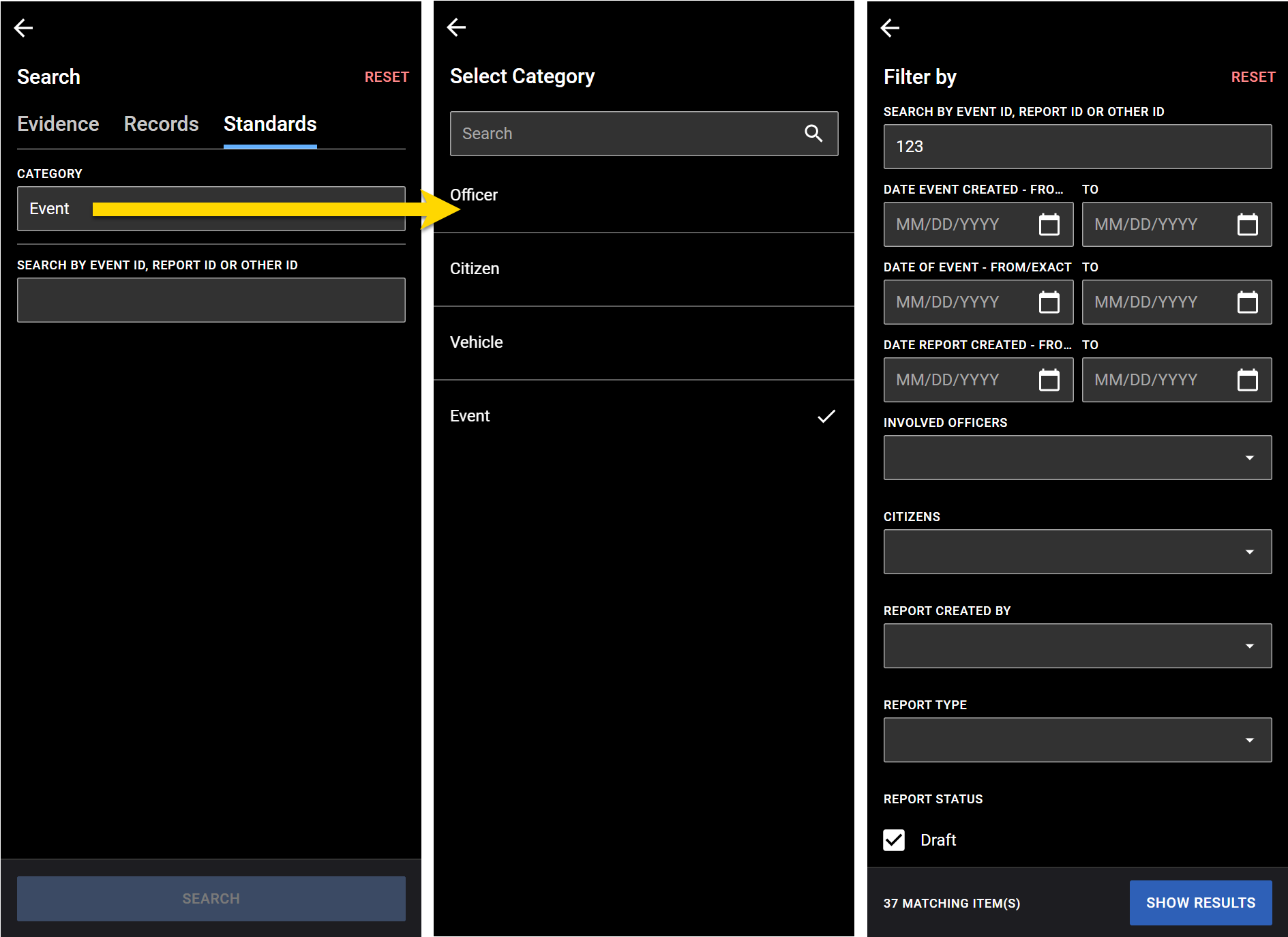Expand the Involved Officers dropdown
The image size is (1288, 937).
pos(1249,458)
